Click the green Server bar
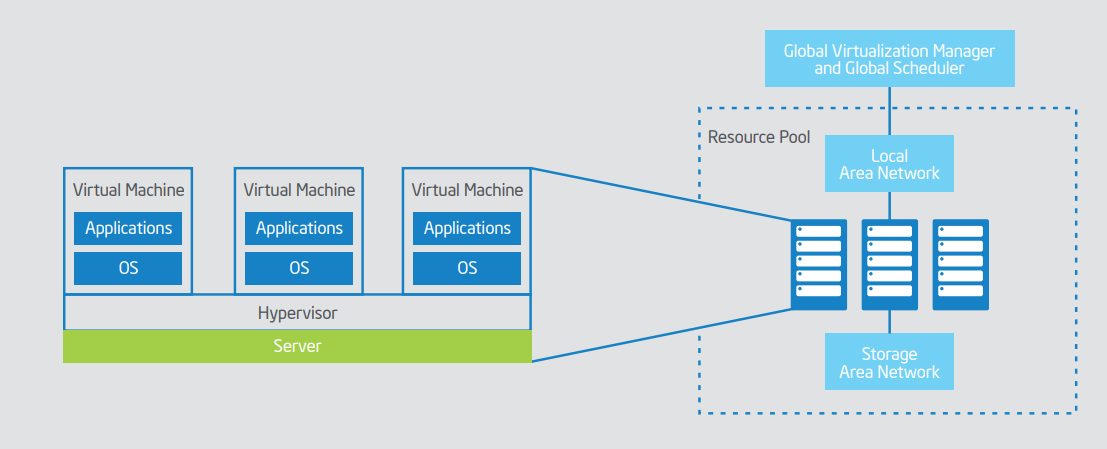Image resolution: width=1107 pixels, height=449 pixels. 297,347
